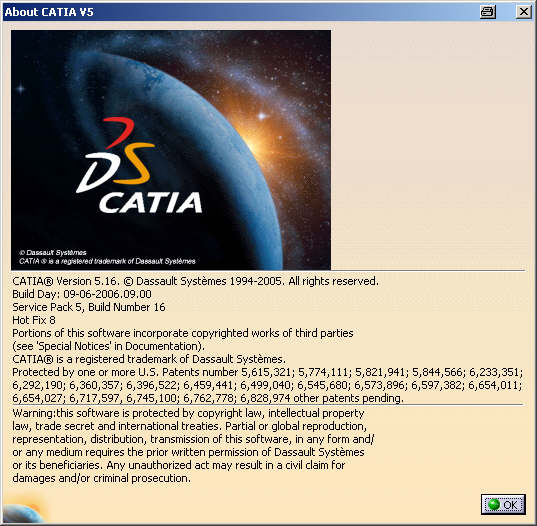
Task: Click the print icon in title bar
Action: [x=488, y=12]
